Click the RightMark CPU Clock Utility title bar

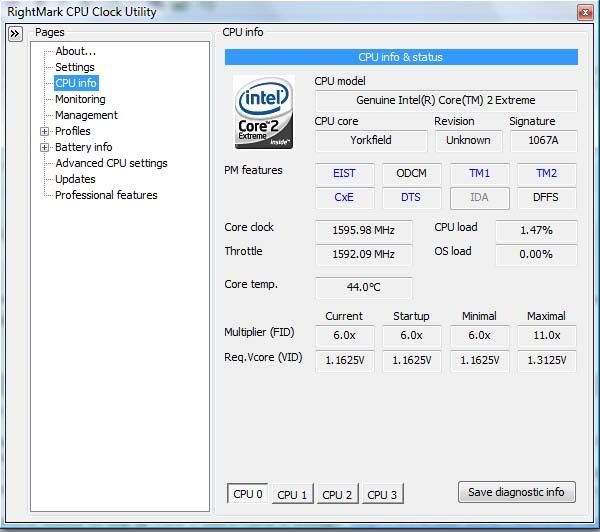click(291, 12)
